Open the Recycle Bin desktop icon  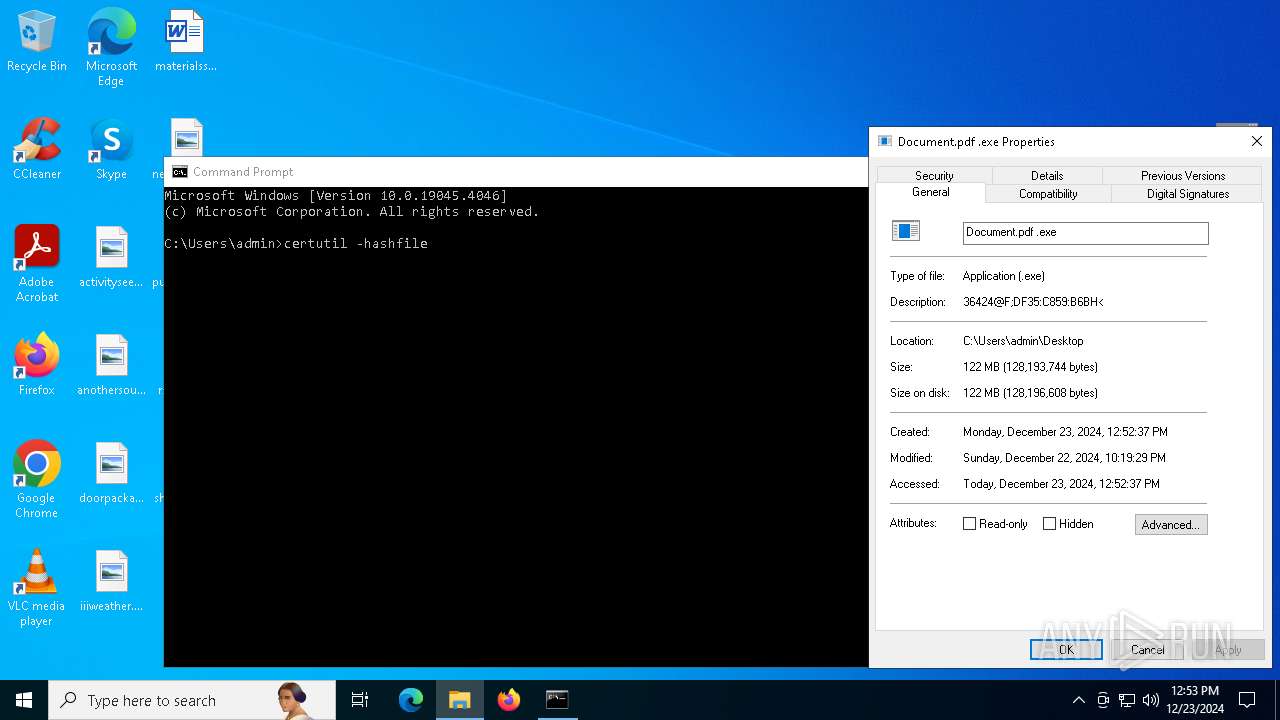(37, 42)
